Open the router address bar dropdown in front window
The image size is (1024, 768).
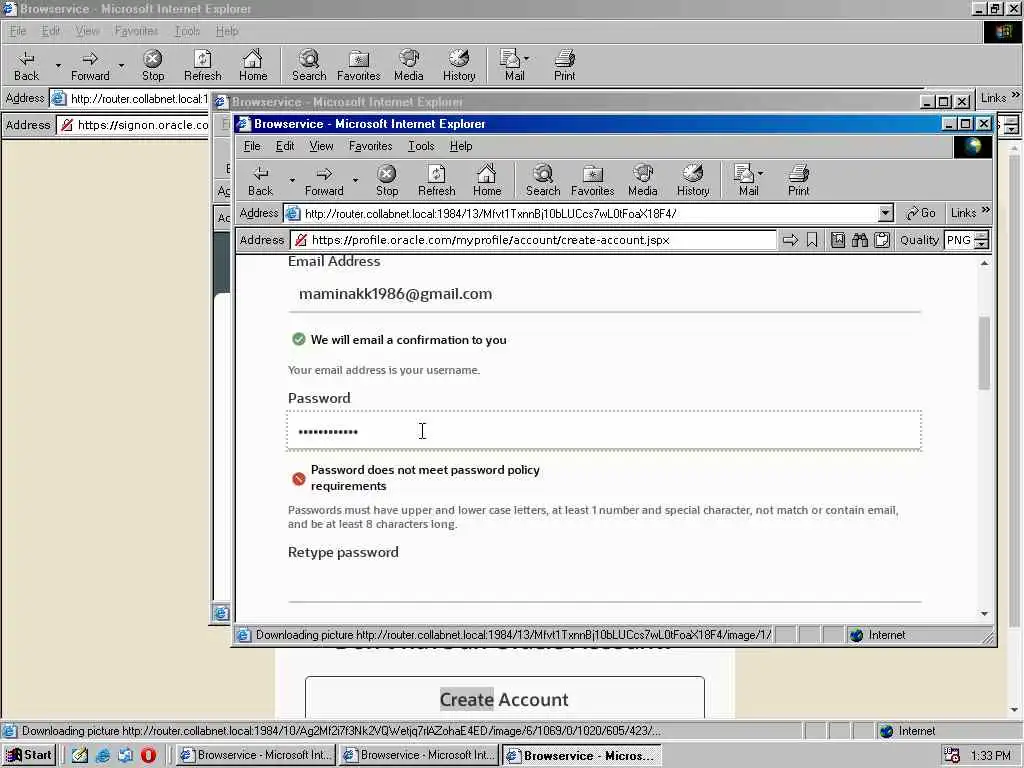pos(885,213)
